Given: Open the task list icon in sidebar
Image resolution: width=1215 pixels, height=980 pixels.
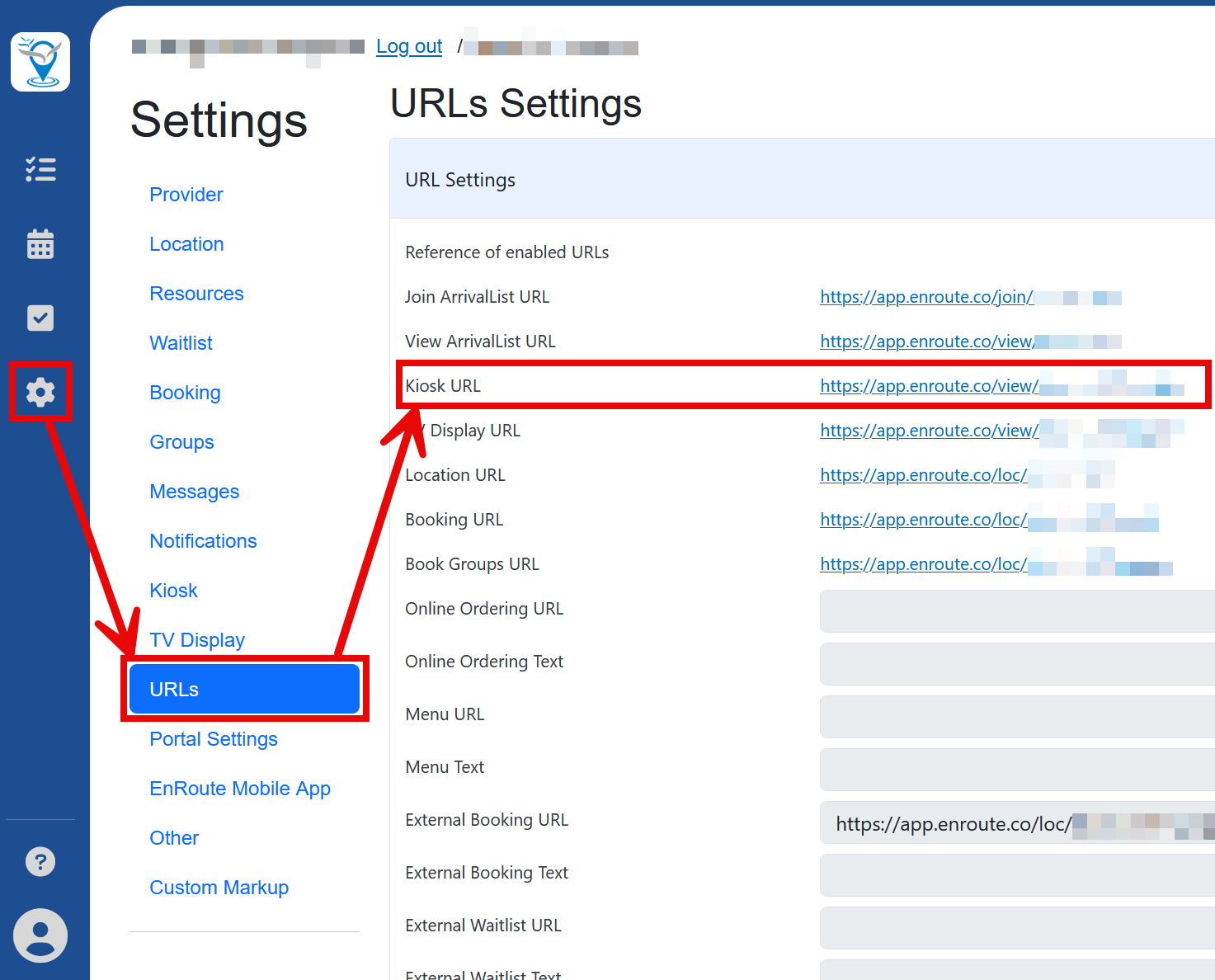Looking at the screenshot, I should 40,169.
